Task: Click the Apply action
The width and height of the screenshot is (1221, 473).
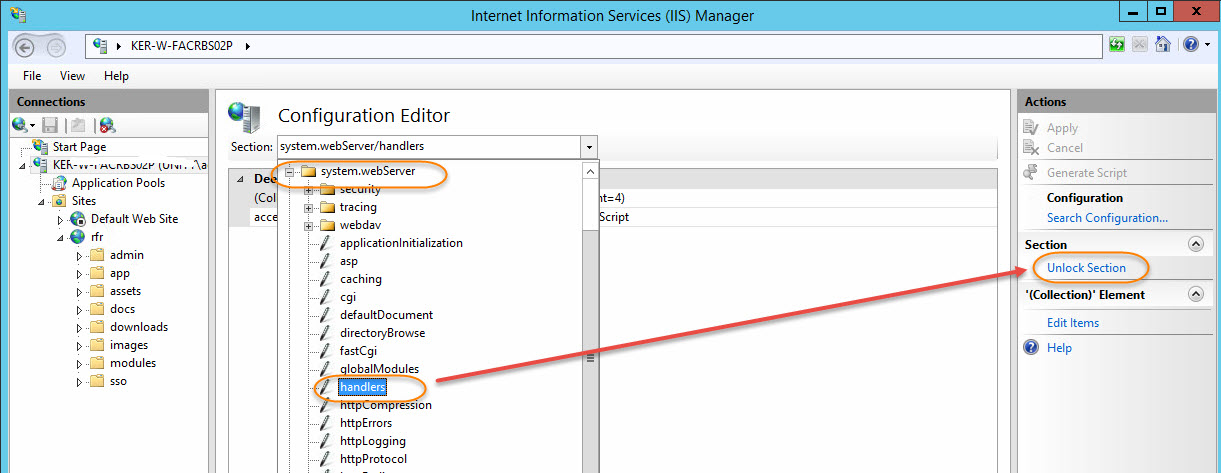Action: coord(1062,128)
